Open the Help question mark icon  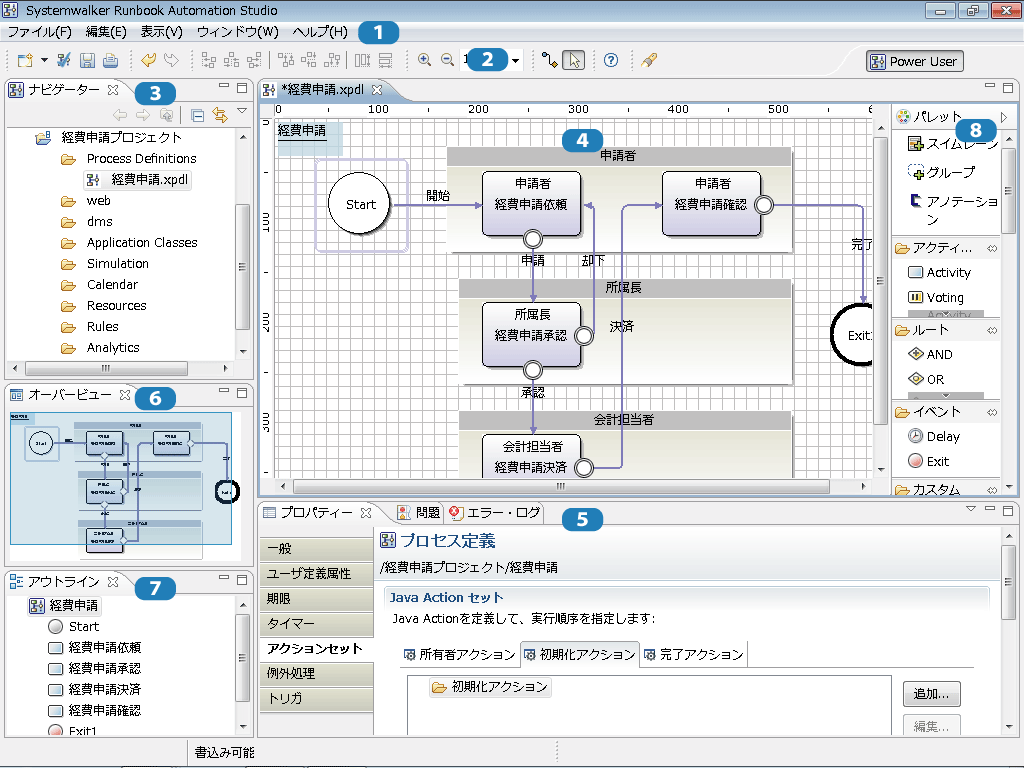pos(611,60)
